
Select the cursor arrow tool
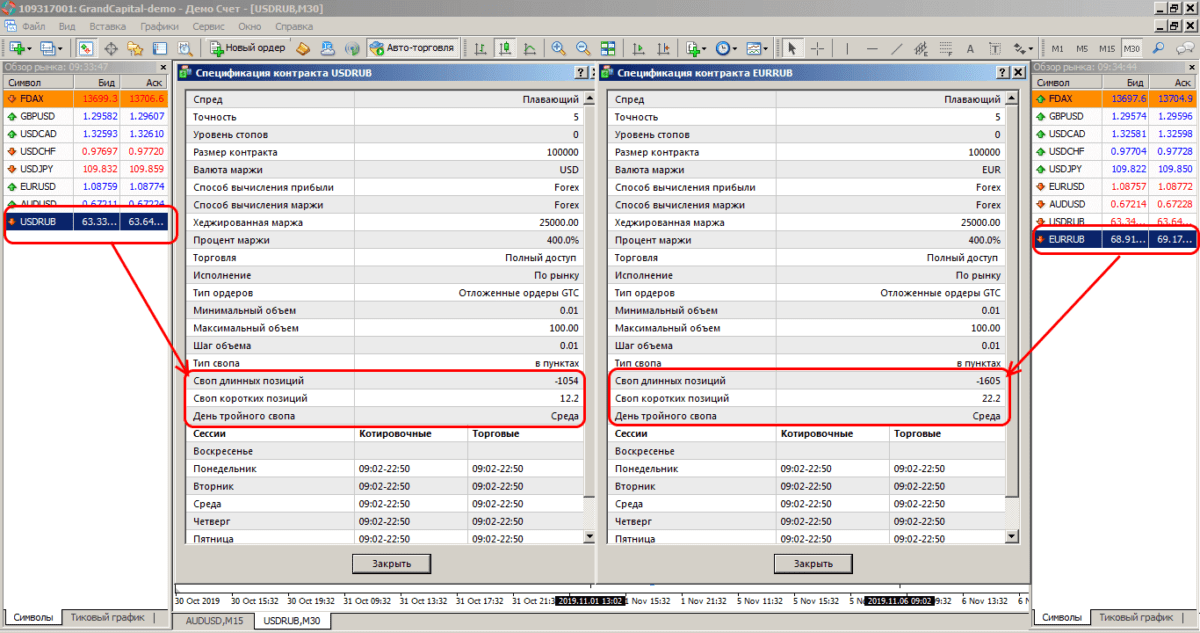(792, 47)
